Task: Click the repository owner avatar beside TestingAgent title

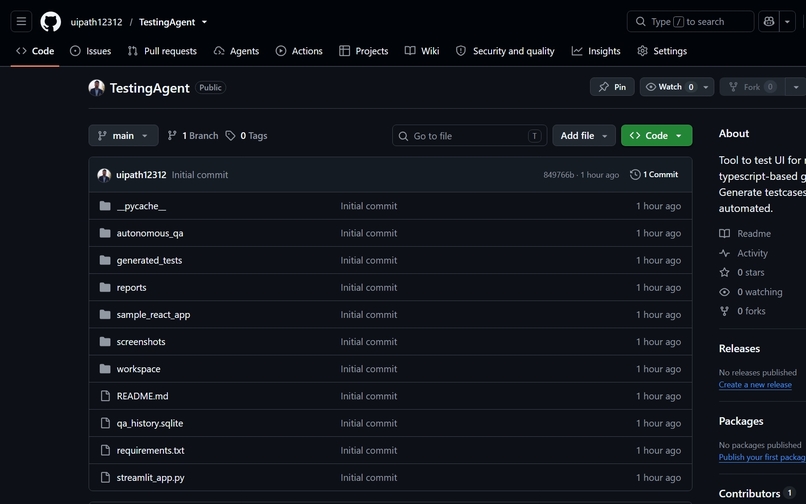Action: pos(97,88)
